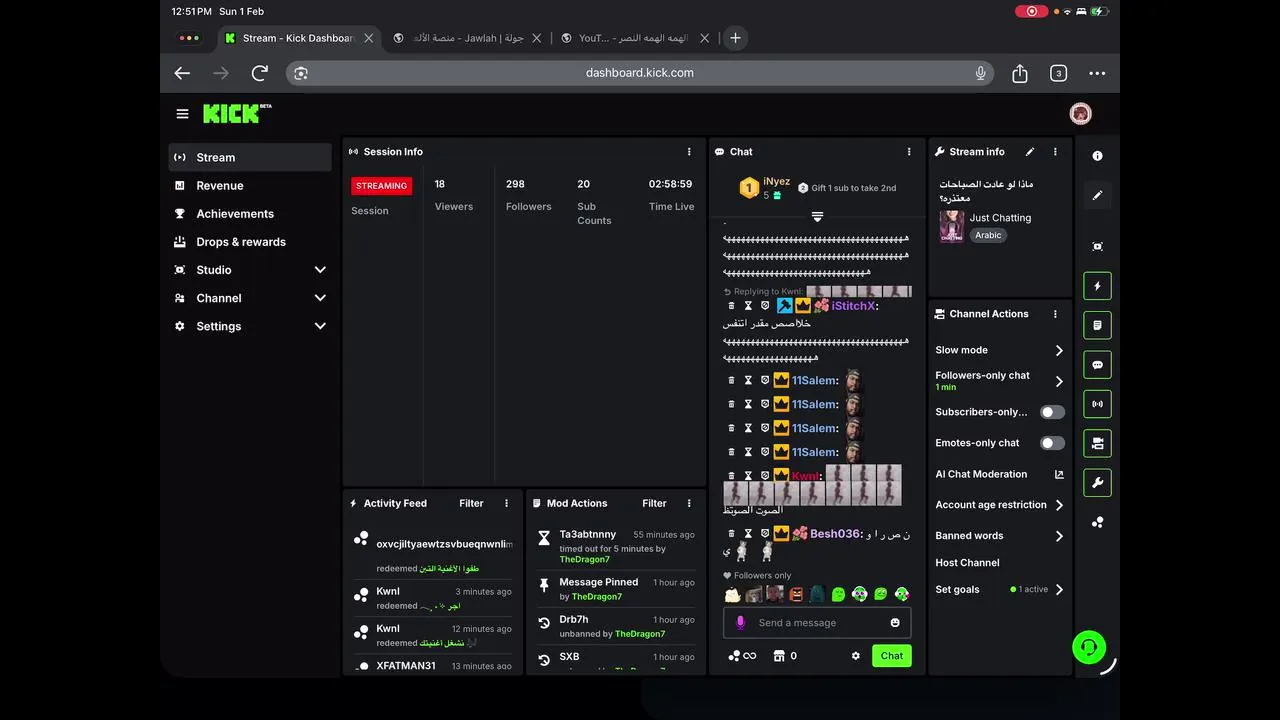
Task: Select Stream in the sidebar
Action: pyautogui.click(x=250, y=157)
